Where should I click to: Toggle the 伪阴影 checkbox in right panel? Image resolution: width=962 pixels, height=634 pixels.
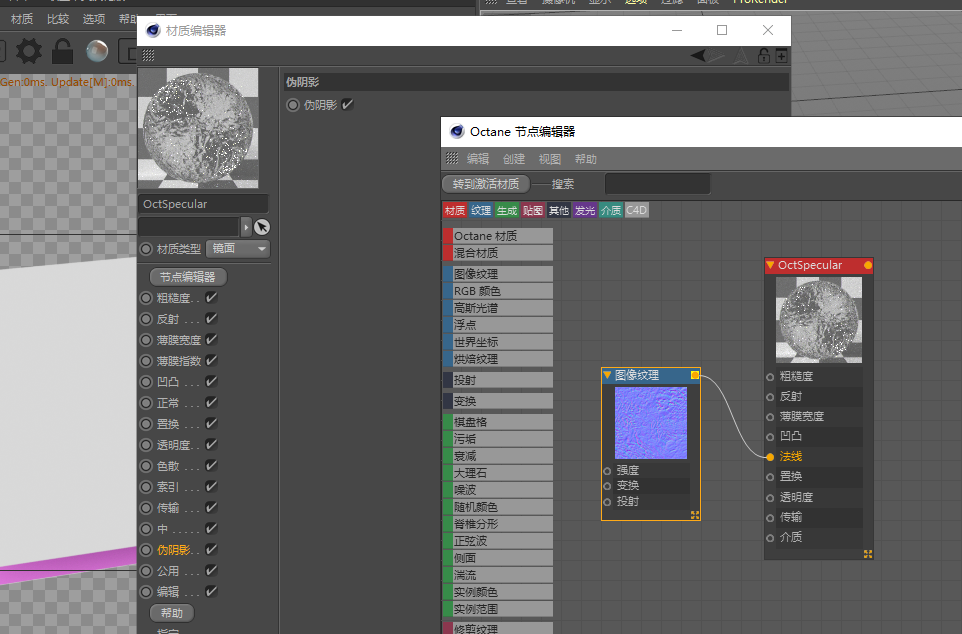pos(347,104)
